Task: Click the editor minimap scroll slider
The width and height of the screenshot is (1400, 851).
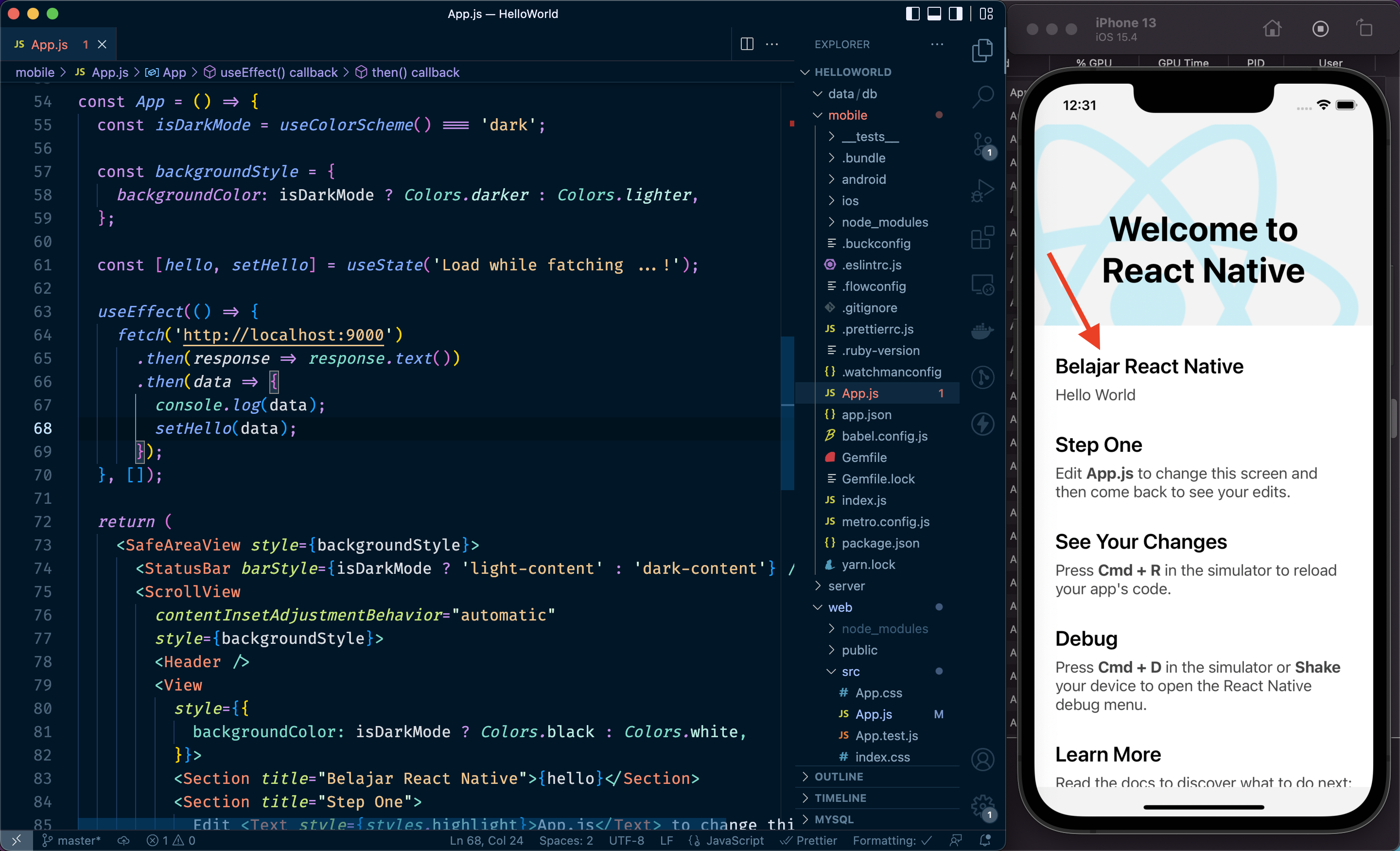Action: click(787, 413)
